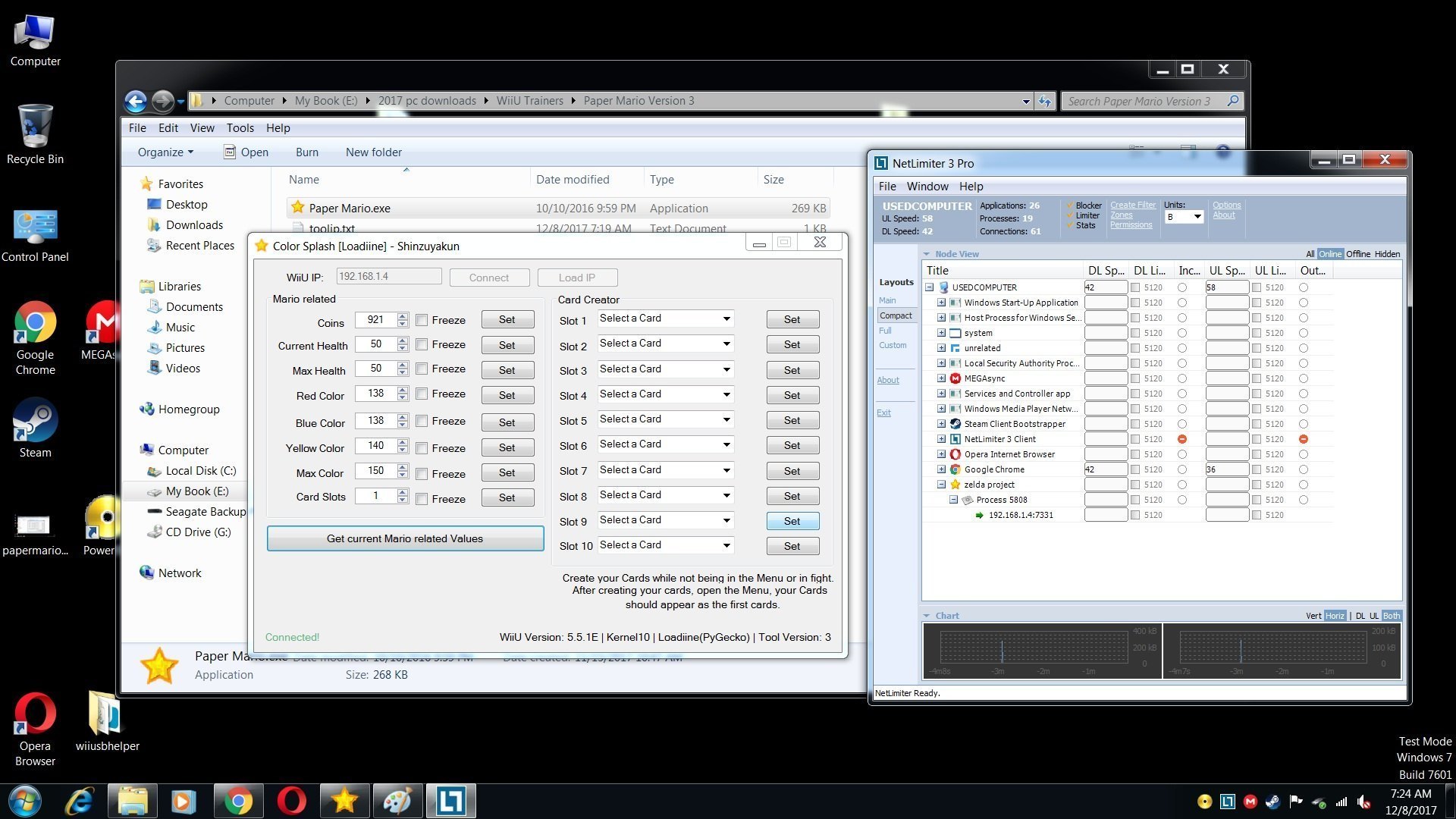Open the Control Panel desktop icon
Screen dimensions: 1456x819
point(35,234)
